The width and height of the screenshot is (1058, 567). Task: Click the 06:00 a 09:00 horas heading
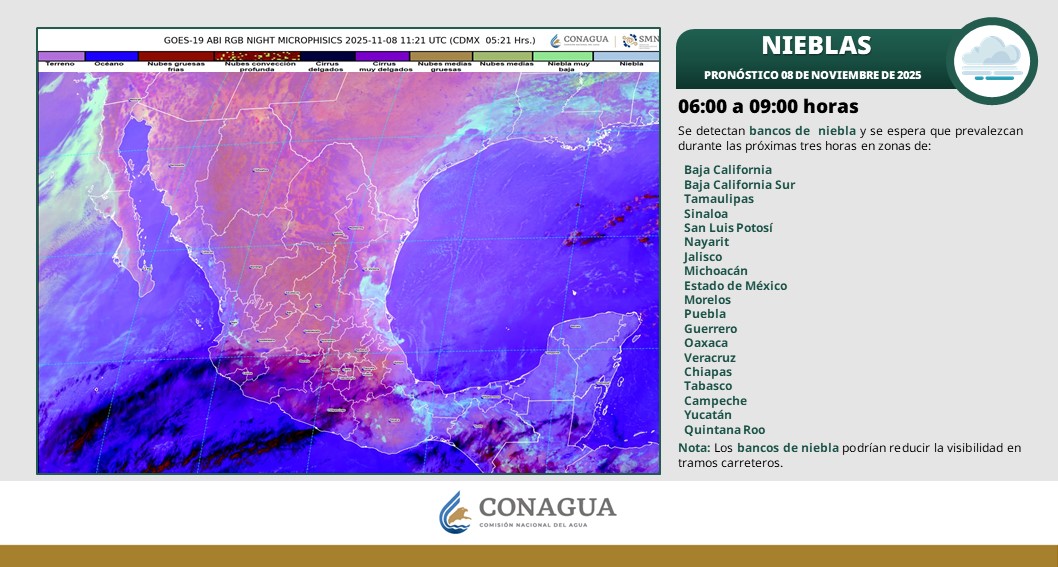click(x=767, y=107)
